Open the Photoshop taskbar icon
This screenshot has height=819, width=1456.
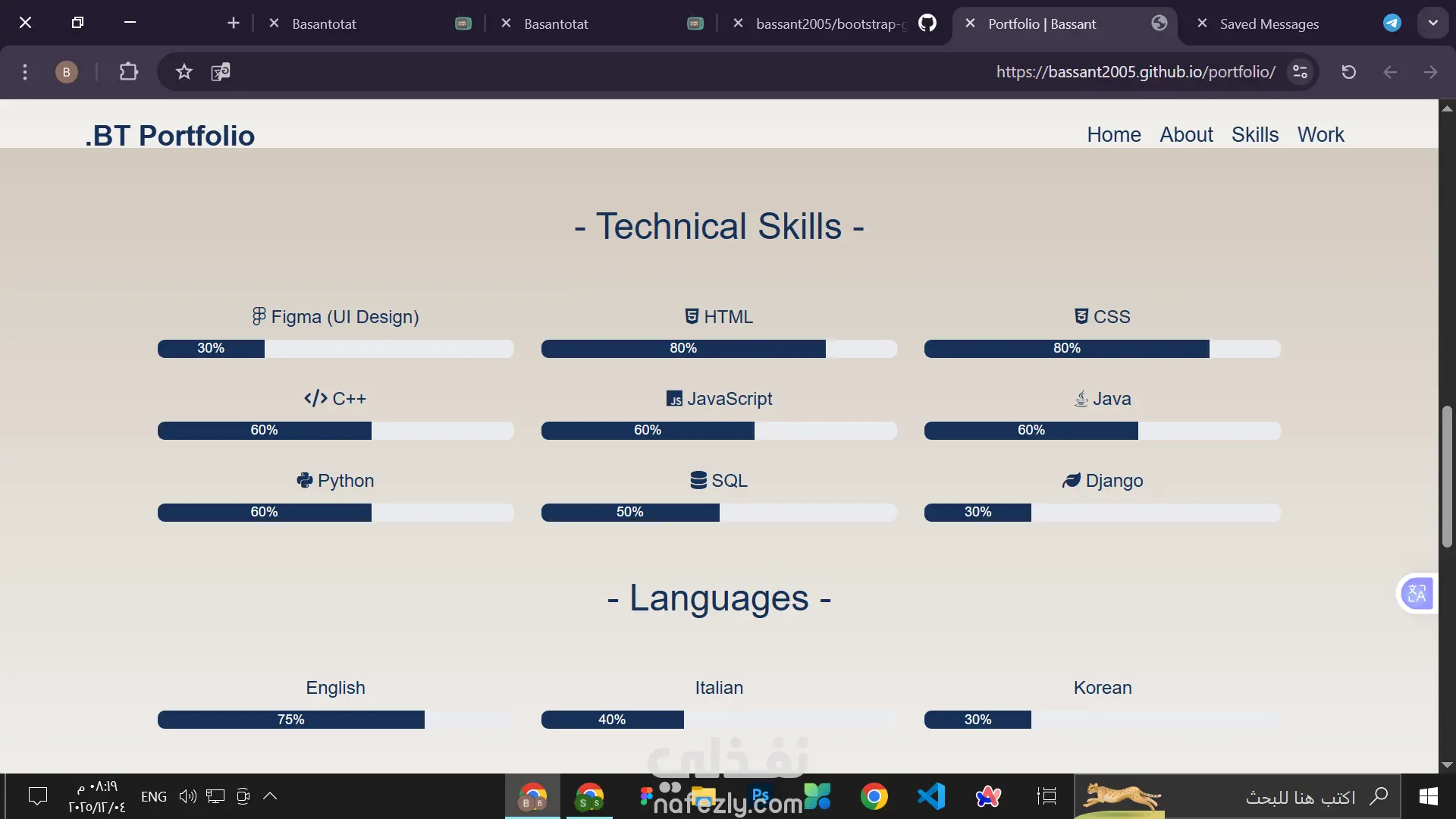760,796
